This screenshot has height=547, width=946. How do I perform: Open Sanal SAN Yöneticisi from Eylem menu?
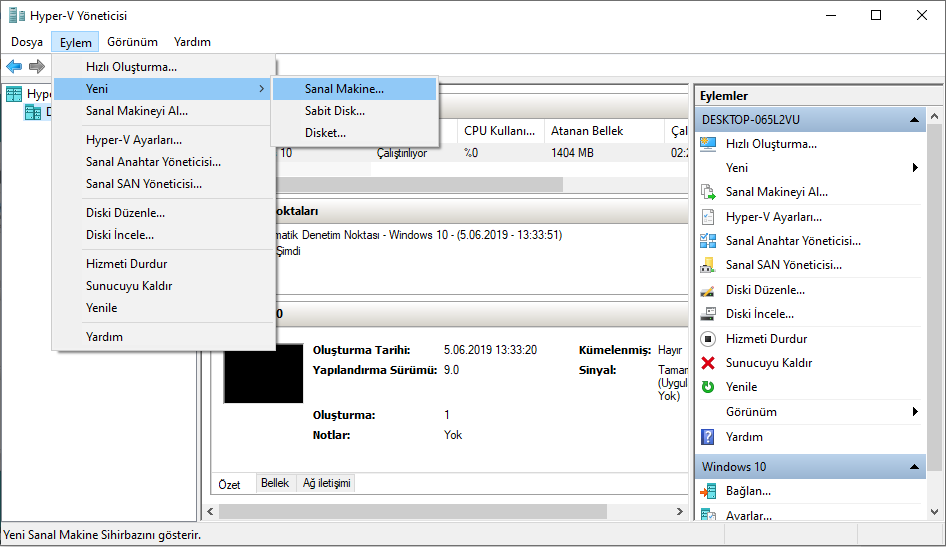coord(163,184)
